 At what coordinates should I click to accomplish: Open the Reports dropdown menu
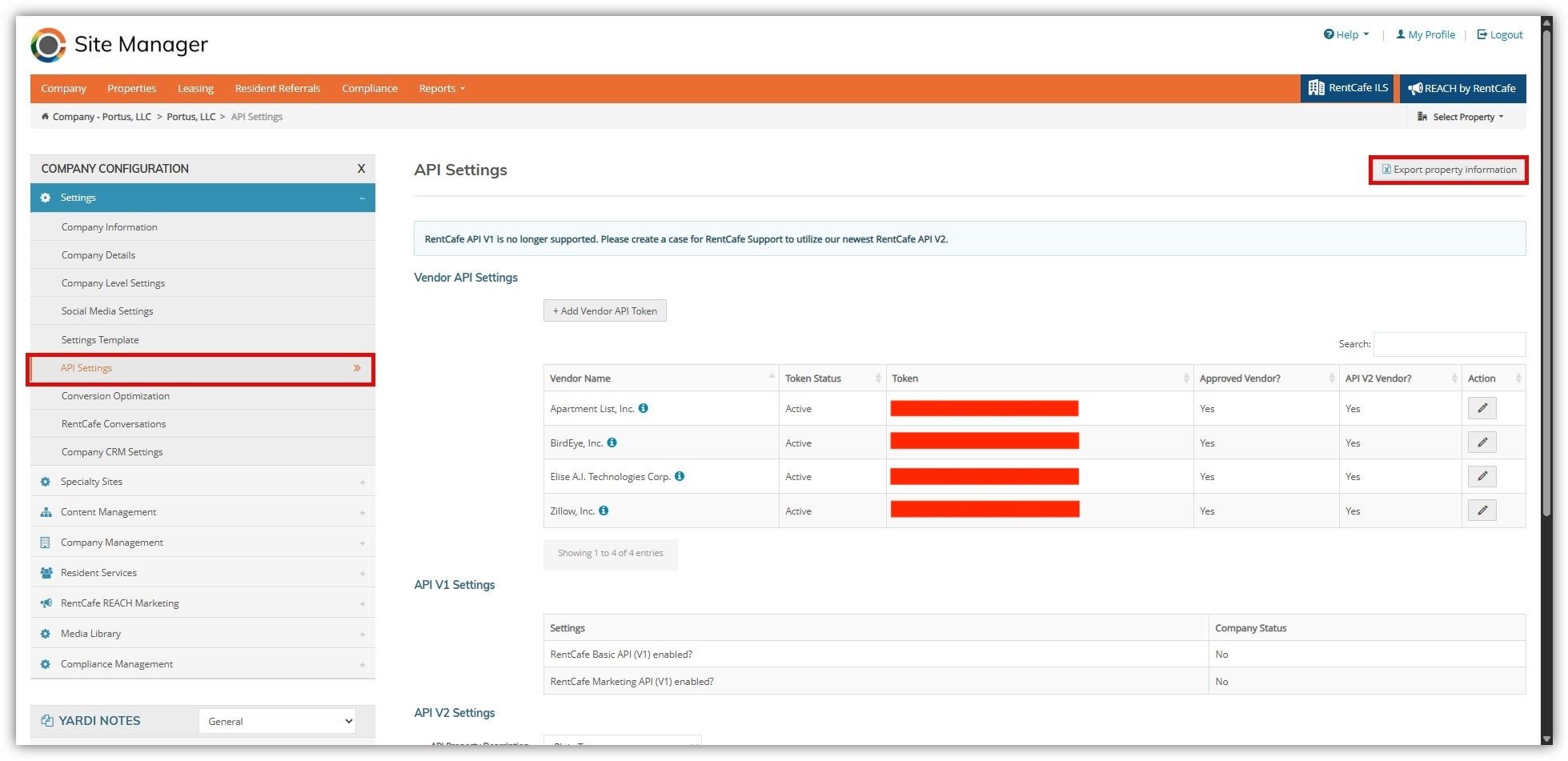pos(441,88)
